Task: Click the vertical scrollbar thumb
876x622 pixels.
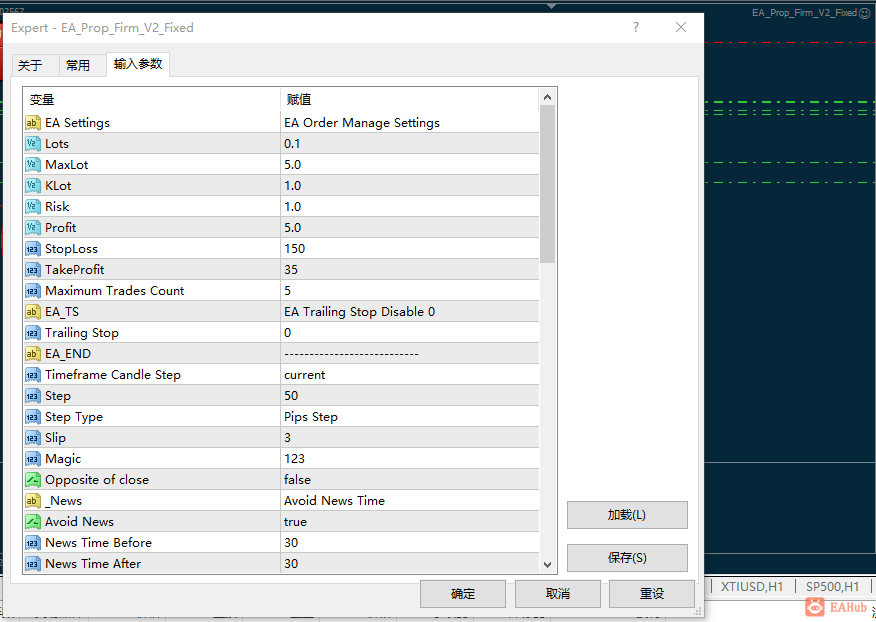Action: tap(548, 184)
